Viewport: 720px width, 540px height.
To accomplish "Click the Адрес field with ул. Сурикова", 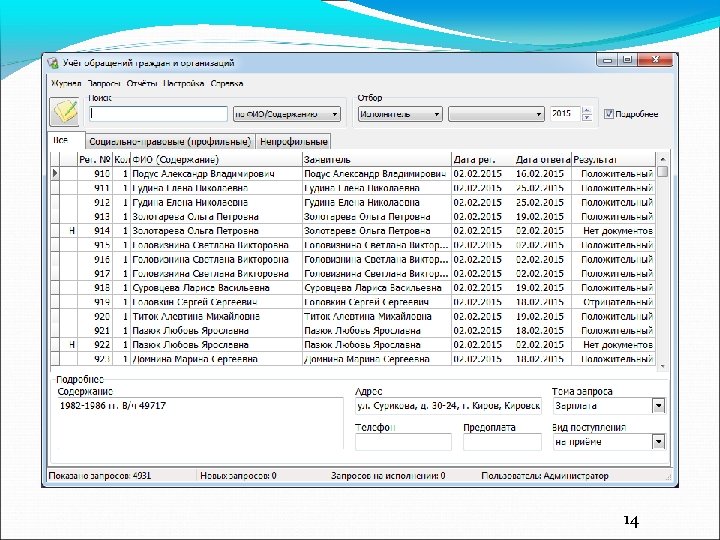I will pyautogui.click(x=448, y=405).
